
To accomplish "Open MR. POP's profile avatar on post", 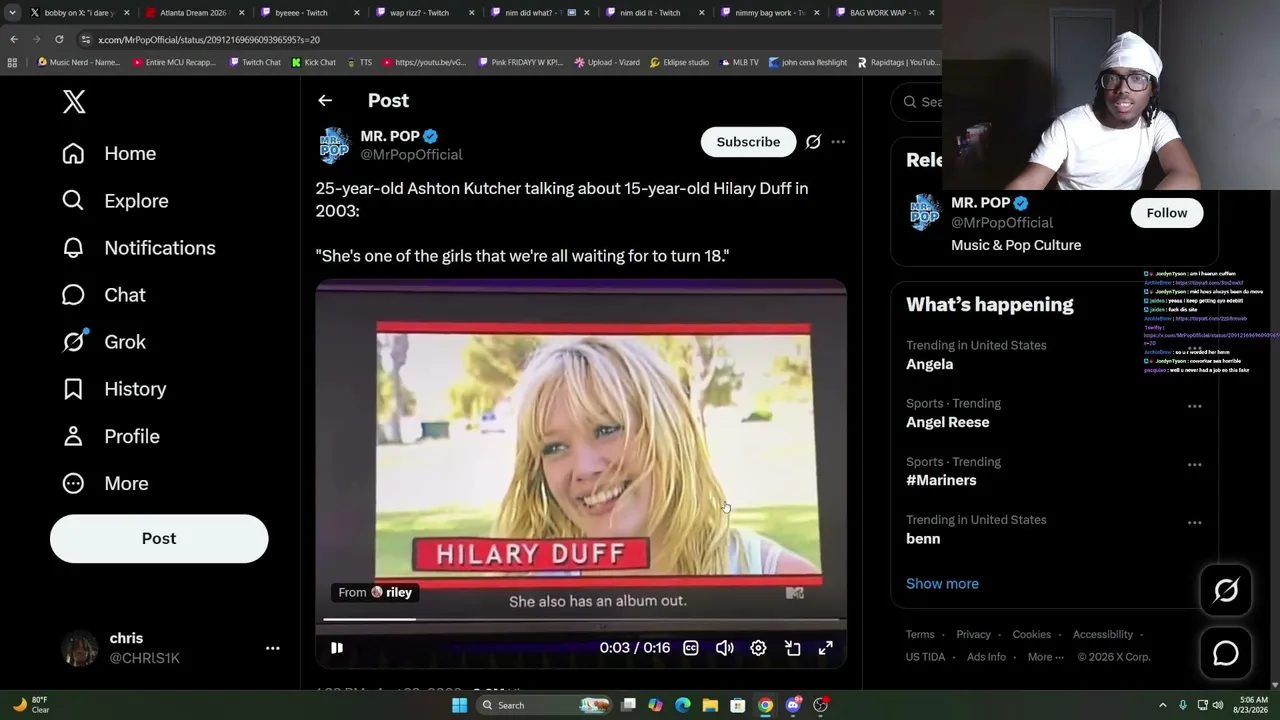I will (334, 145).
